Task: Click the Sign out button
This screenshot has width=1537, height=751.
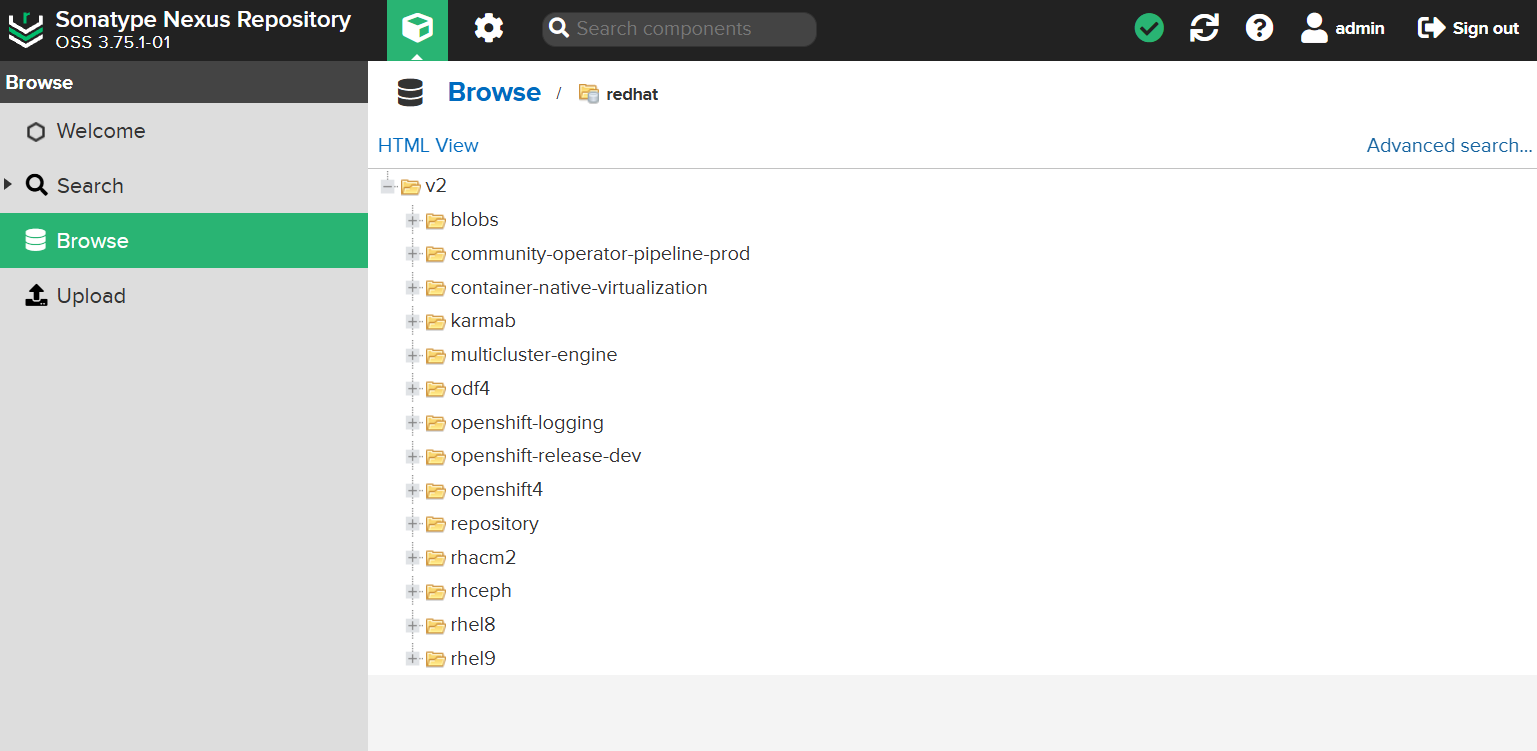Action: [x=1468, y=29]
